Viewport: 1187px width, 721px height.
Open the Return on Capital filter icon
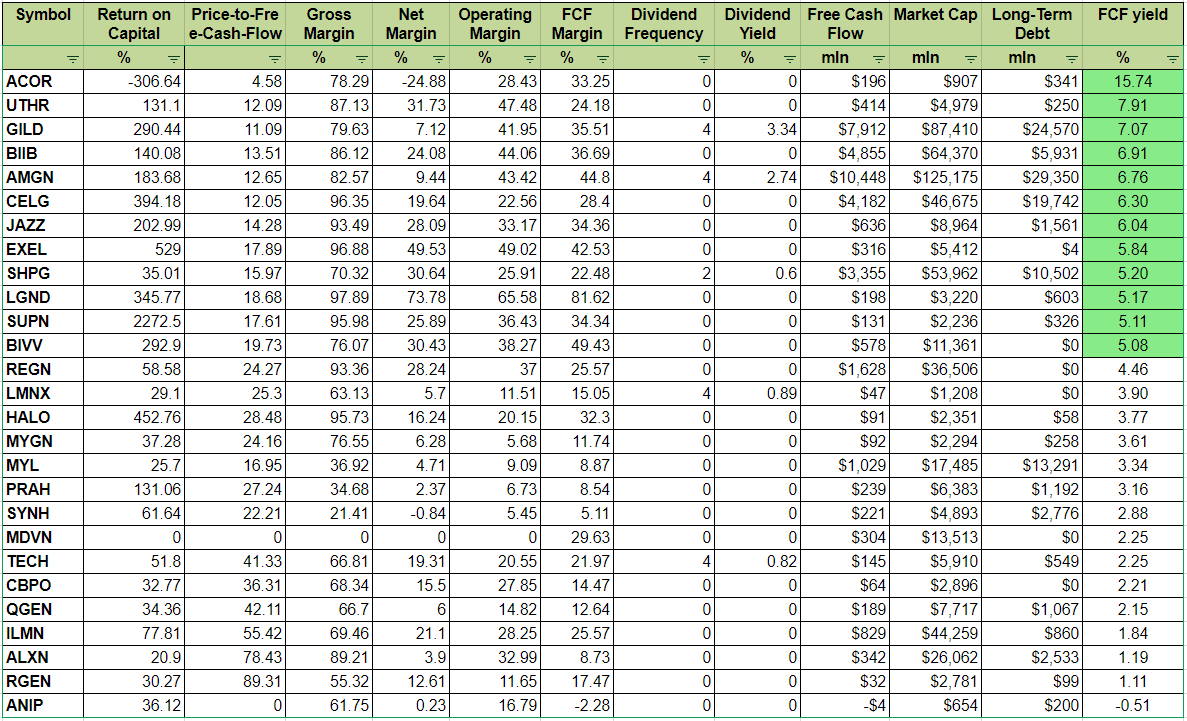coord(173,58)
